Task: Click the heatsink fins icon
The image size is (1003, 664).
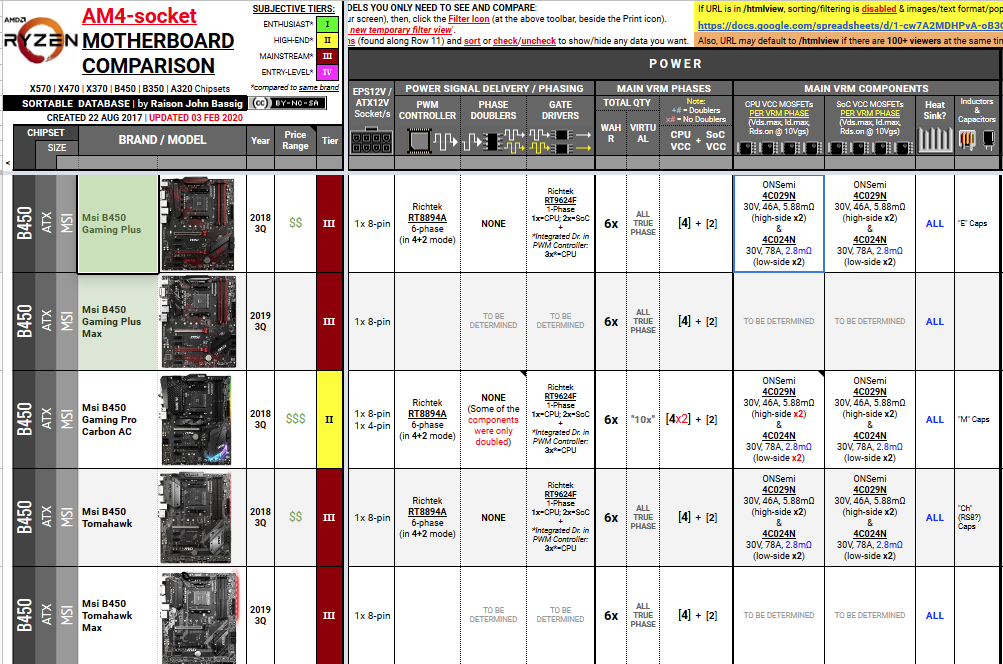Action: pyautogui.click(x=935, y=139)
